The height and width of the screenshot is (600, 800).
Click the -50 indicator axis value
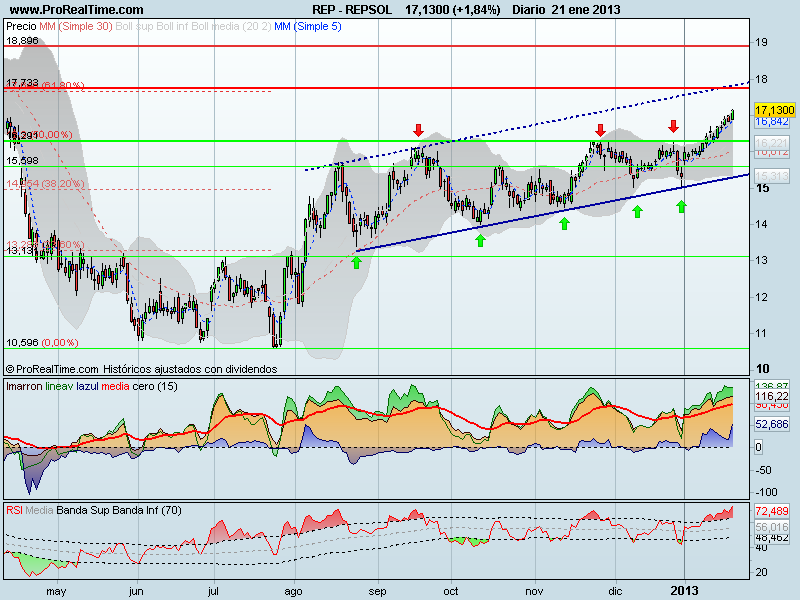[763, 470]
